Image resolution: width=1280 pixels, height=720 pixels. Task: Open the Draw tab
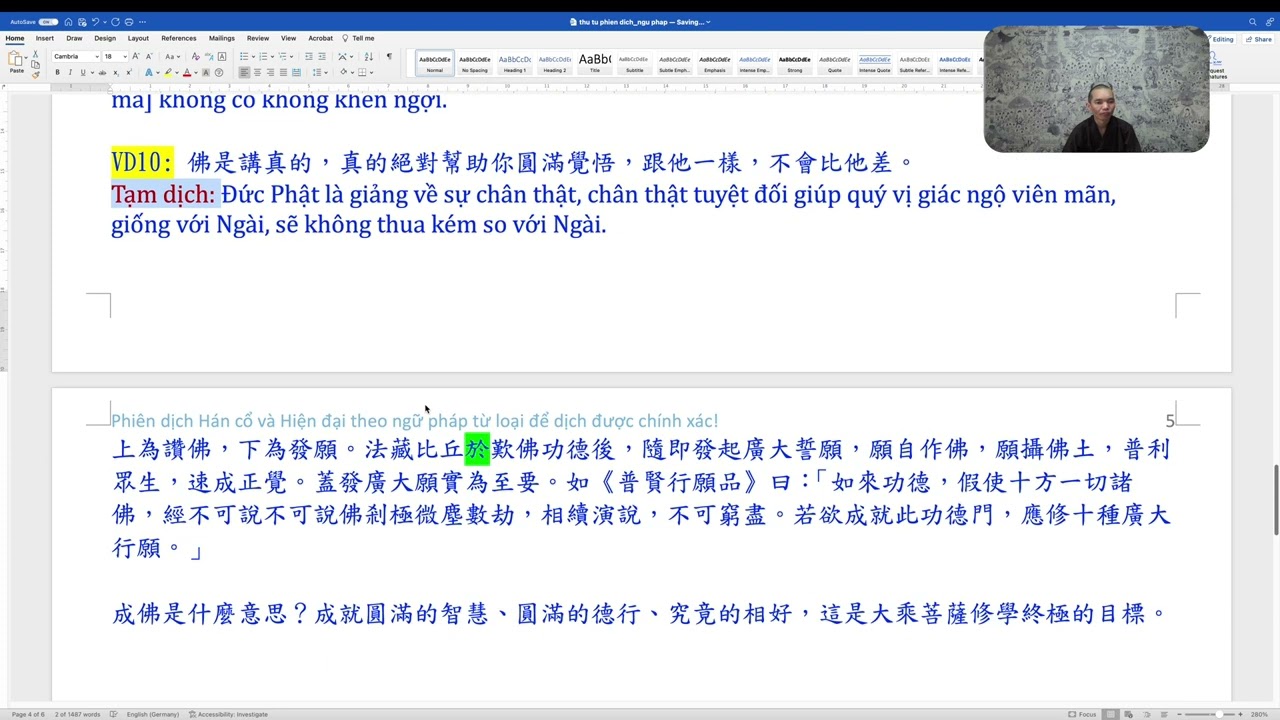[x=74, y=38]
